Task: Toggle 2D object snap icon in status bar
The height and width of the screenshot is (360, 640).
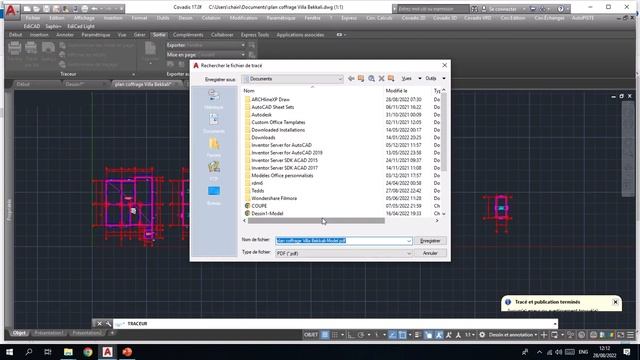Action: pyautogui.click(x=402, y=335)
